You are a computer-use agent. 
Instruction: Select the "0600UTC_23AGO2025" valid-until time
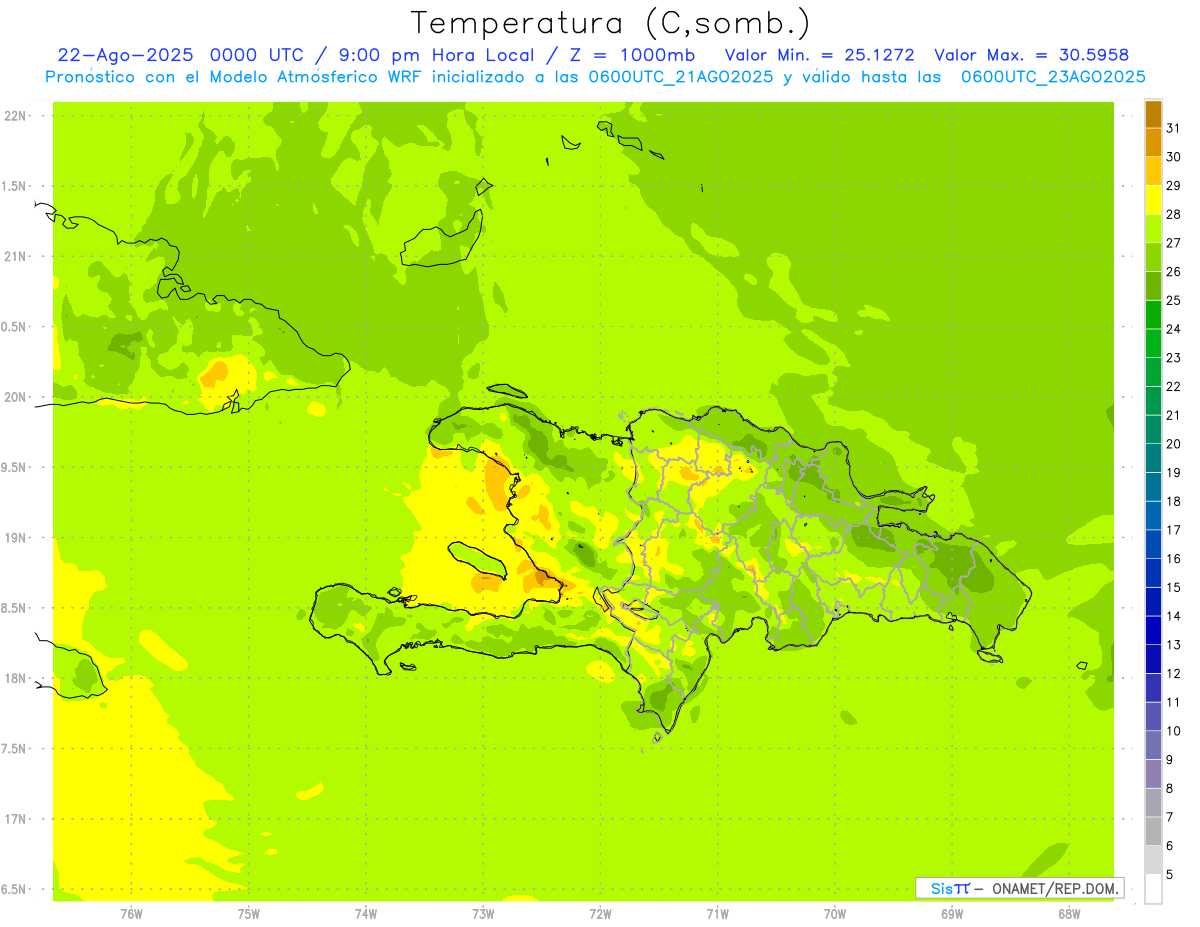[1053, 77]
